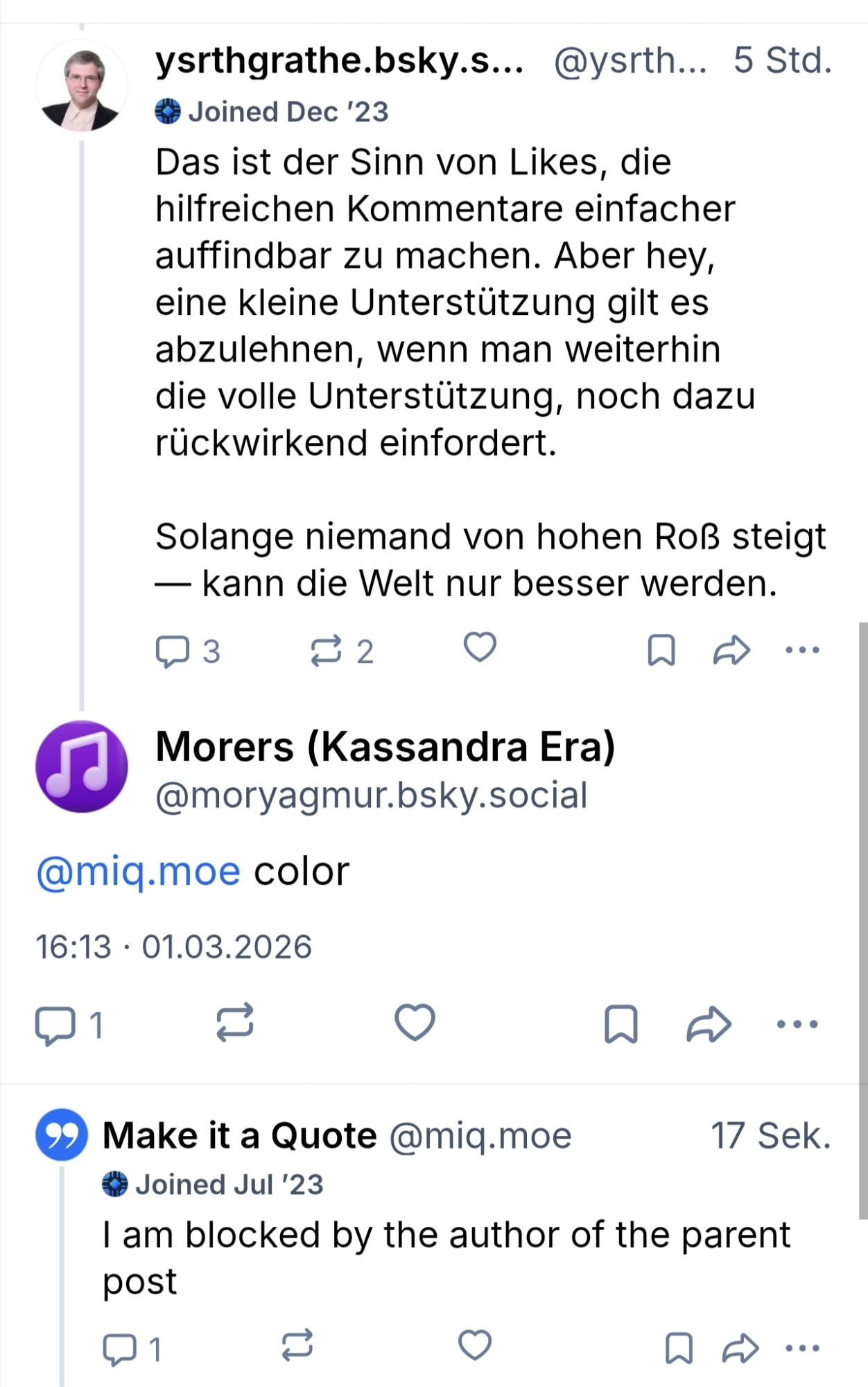Repost the Make it a Quote reply
The width and height of the screenshot is (868, 1387).
pos(297,1346)
